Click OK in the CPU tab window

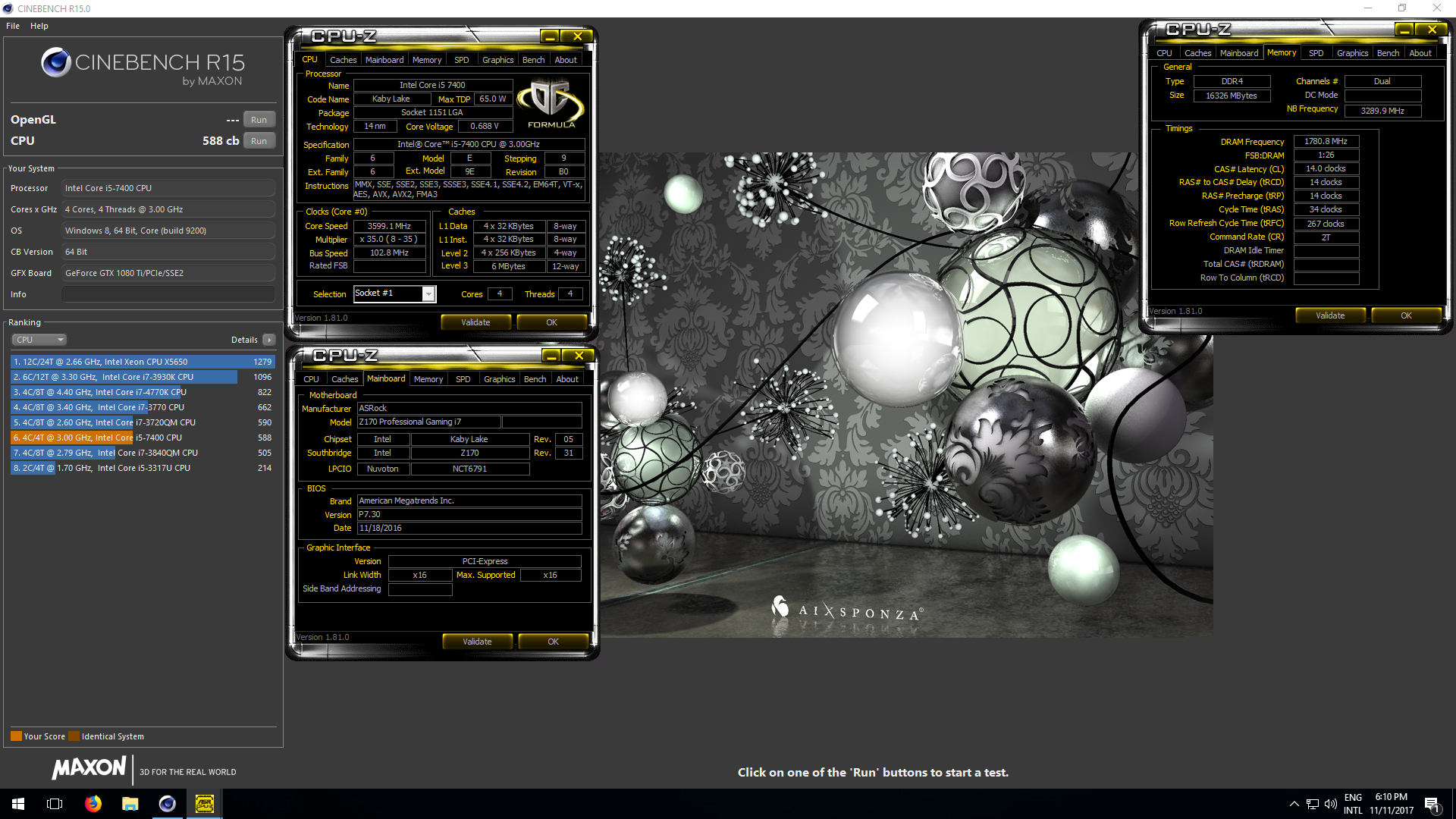[x=551, y=322]
